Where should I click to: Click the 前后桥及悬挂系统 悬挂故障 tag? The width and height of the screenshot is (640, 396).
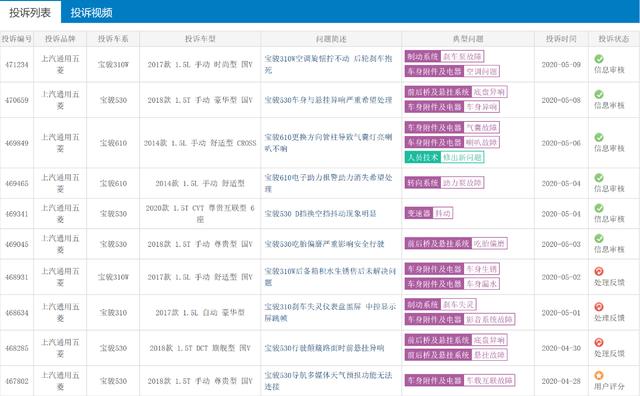456,355
